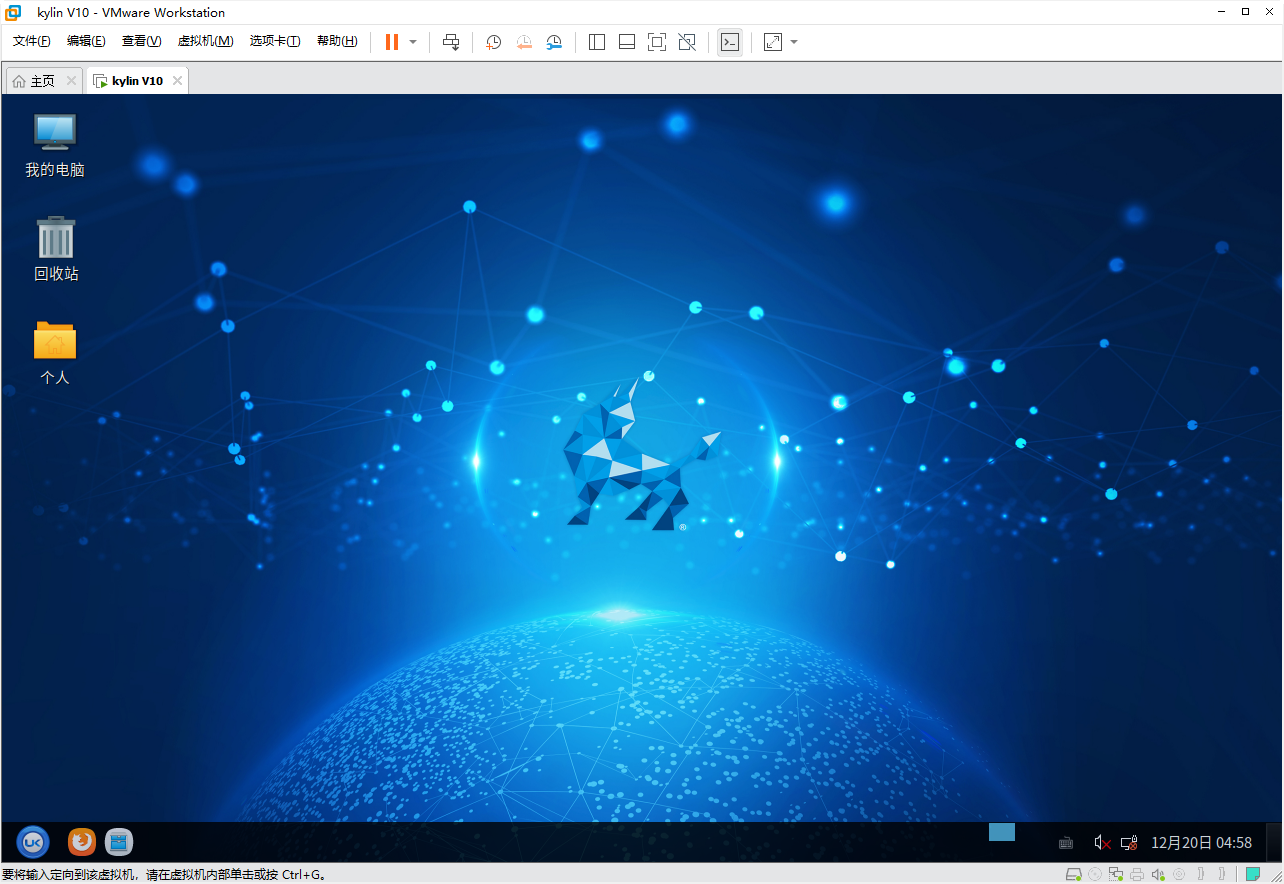The height and width of the screenshot is (884, 1284).
Task: Open the 查看(V) menu
Action: click(141, 41)
